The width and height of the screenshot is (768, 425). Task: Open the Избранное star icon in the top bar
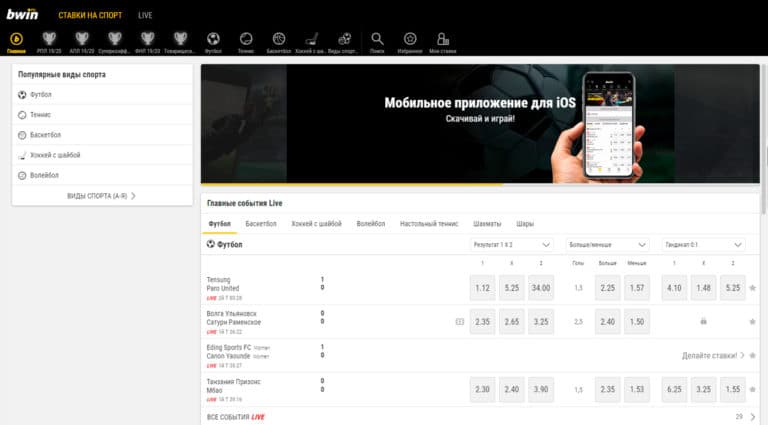410,43
